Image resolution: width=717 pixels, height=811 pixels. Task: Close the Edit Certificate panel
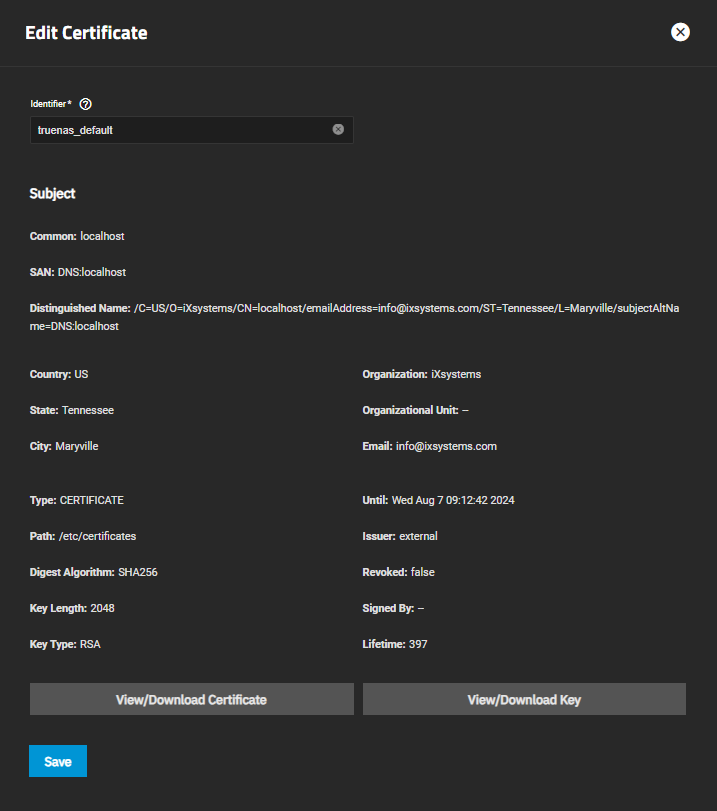coord(680,32)
